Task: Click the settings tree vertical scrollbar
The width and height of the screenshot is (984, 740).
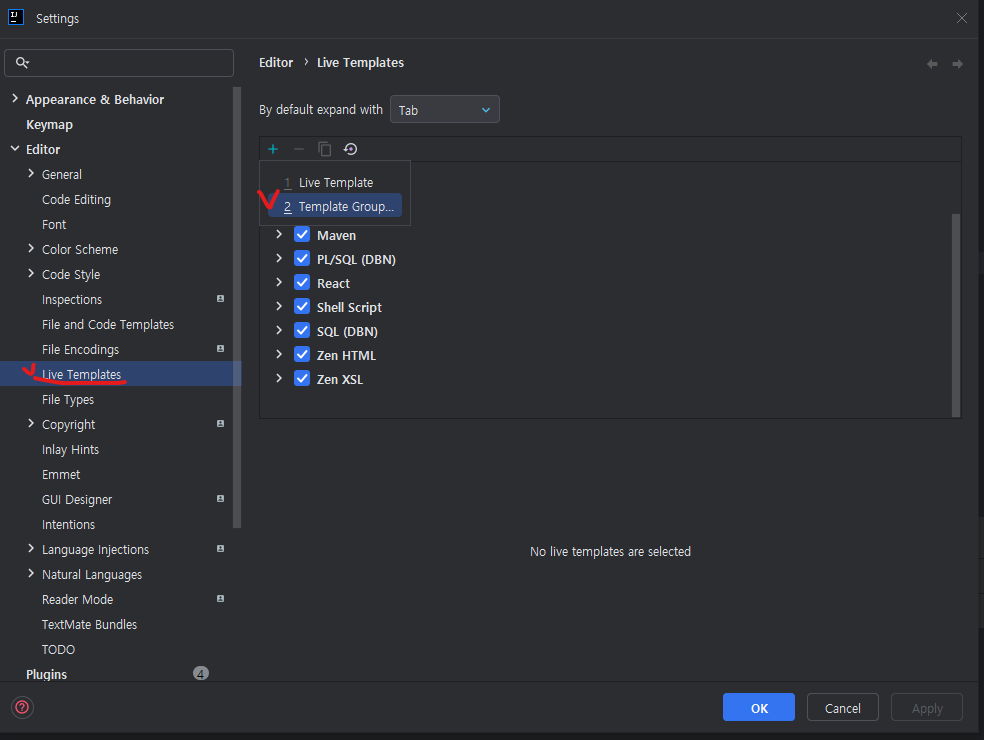Action: click(237, 308)
